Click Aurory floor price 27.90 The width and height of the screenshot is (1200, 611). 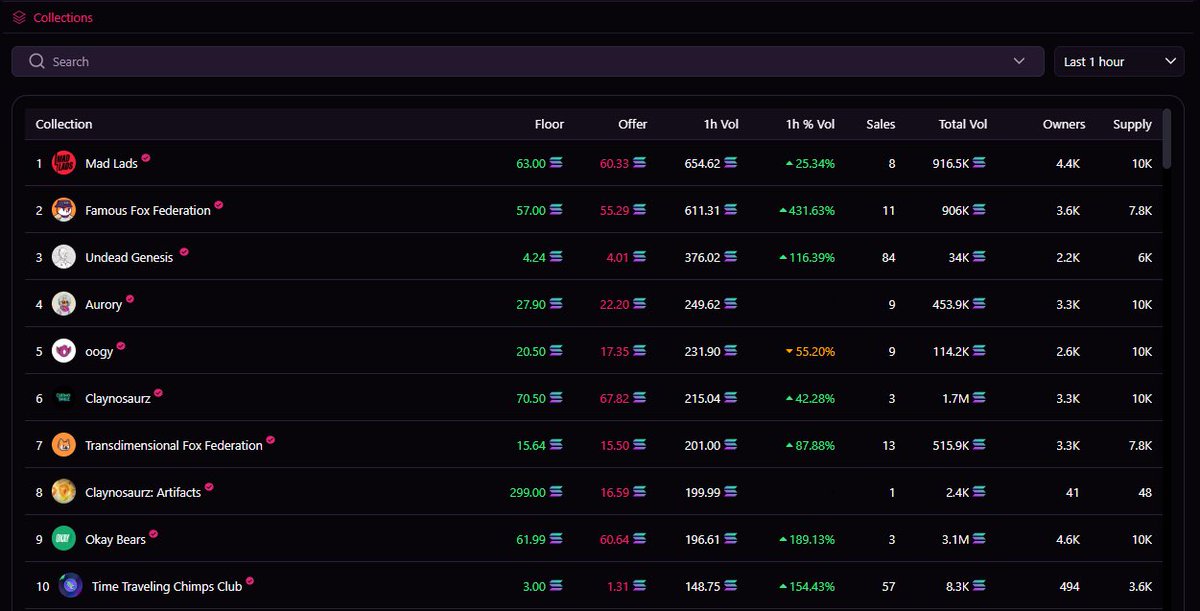coord(531,304)
